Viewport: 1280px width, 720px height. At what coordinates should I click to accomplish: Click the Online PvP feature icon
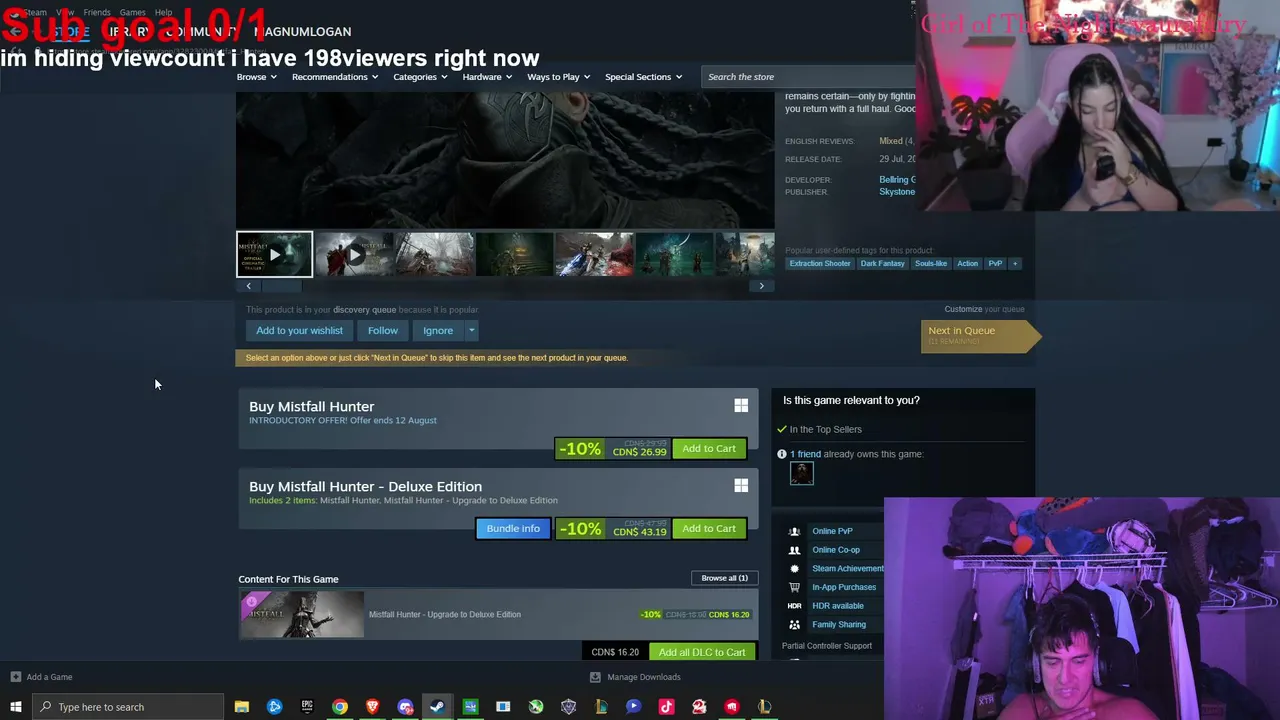[x=794, y=531]
